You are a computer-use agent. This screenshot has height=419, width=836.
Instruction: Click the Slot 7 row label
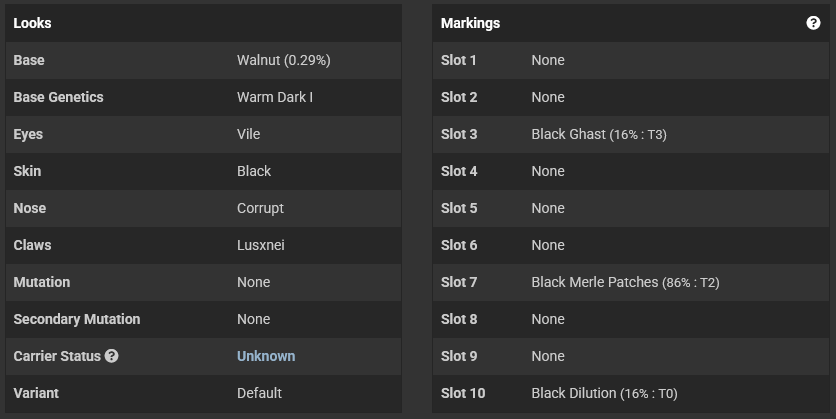[x=459, y=282]
